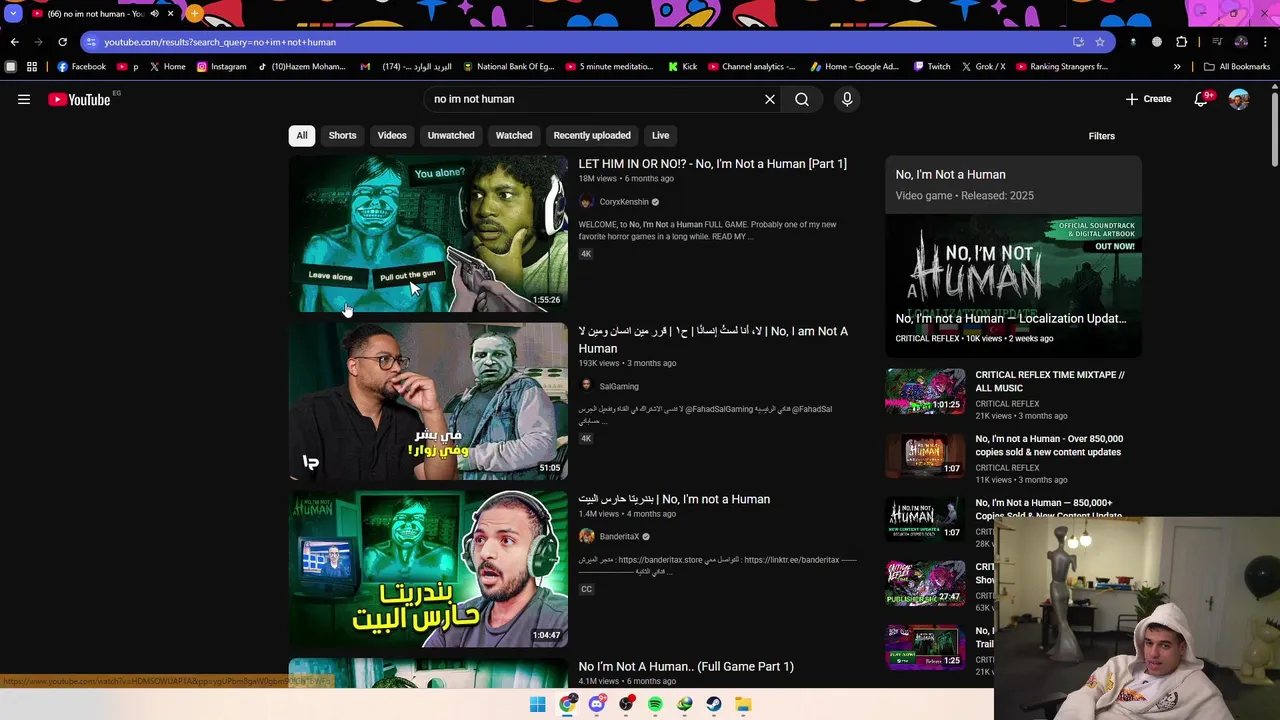Open Discord from the taskbar

coord(597,704)
